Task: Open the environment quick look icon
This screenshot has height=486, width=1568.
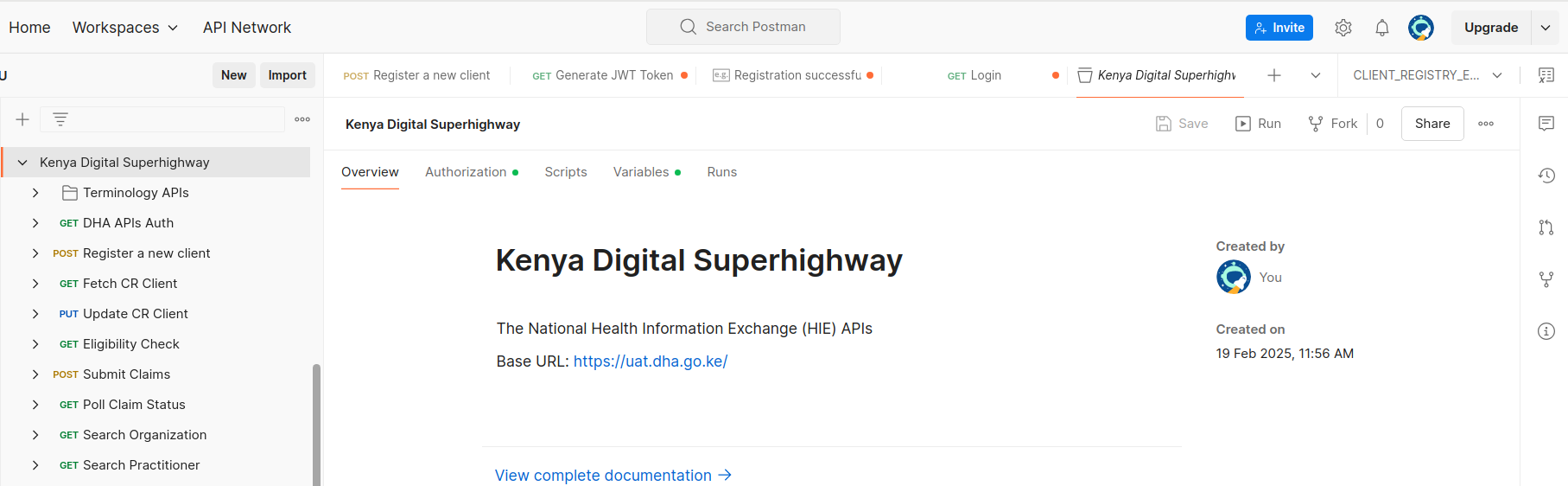Action: 1546,75
